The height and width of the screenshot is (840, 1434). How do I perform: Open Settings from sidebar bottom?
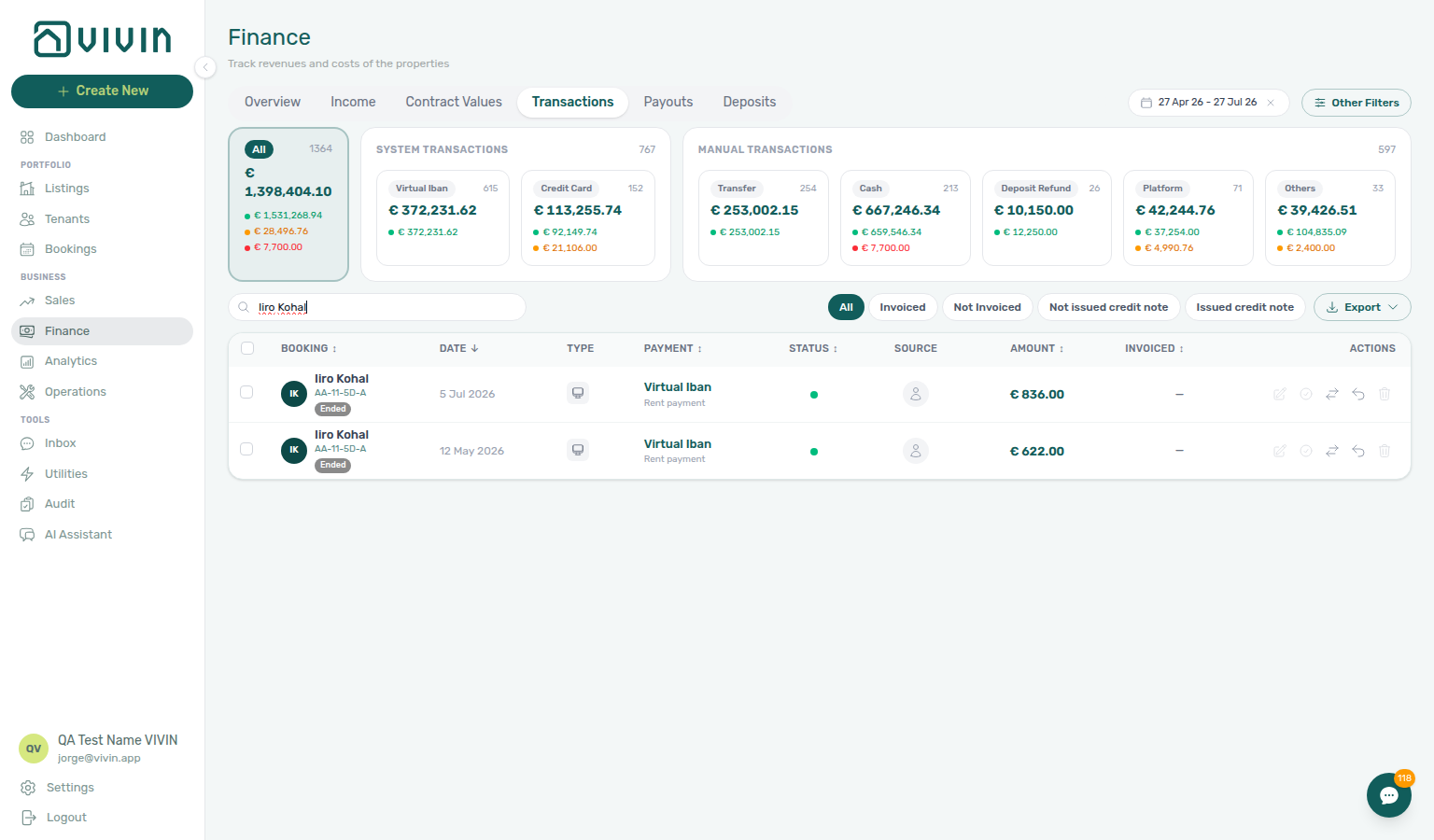pyautogui.click(x=102, y=788)
